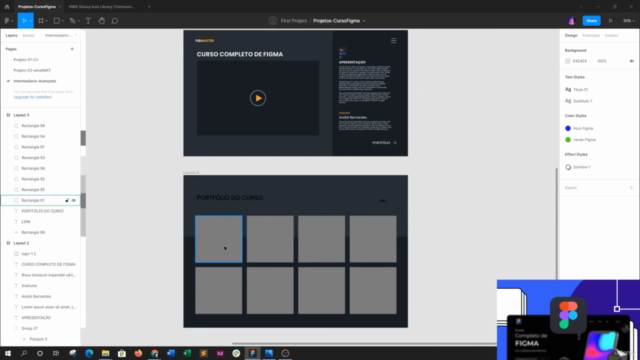Screen dimensions: 640x360
Task: Select the PORTFÓLIO DO CURSO text layer
Action: [42, 211]
